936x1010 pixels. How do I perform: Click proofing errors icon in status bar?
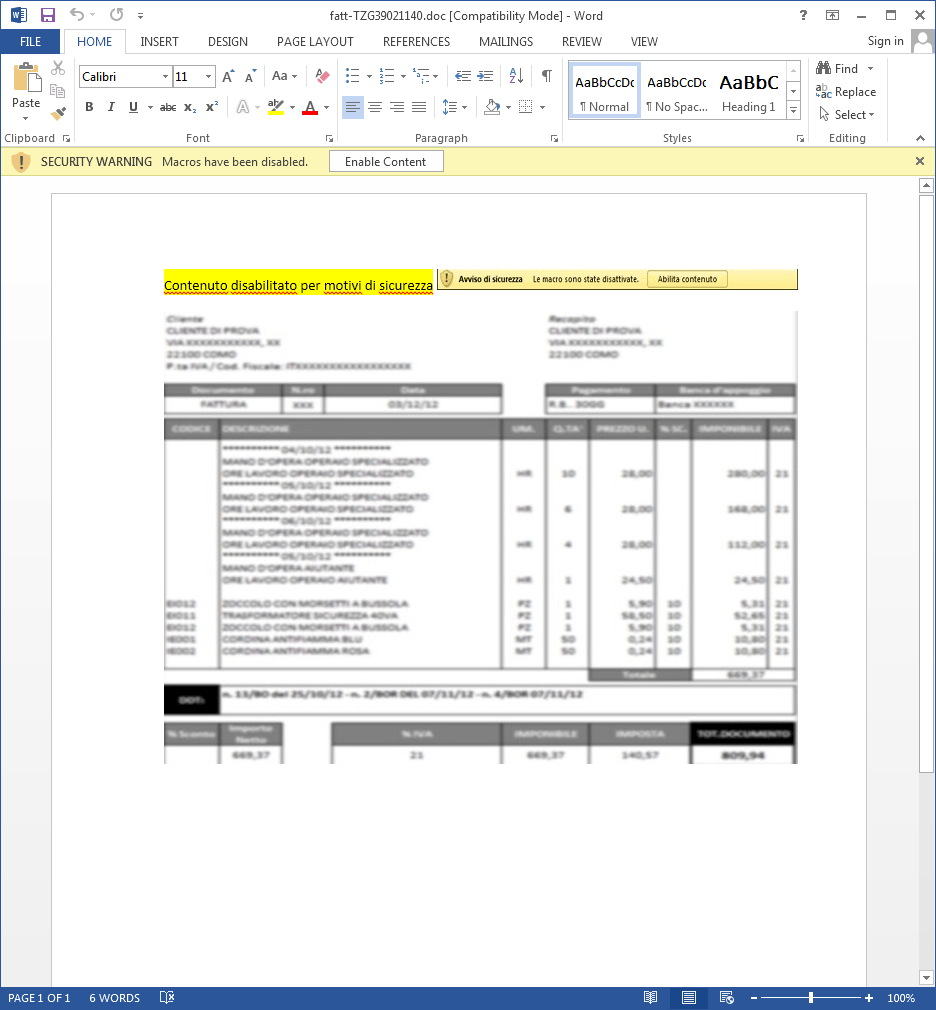(167, 998)
